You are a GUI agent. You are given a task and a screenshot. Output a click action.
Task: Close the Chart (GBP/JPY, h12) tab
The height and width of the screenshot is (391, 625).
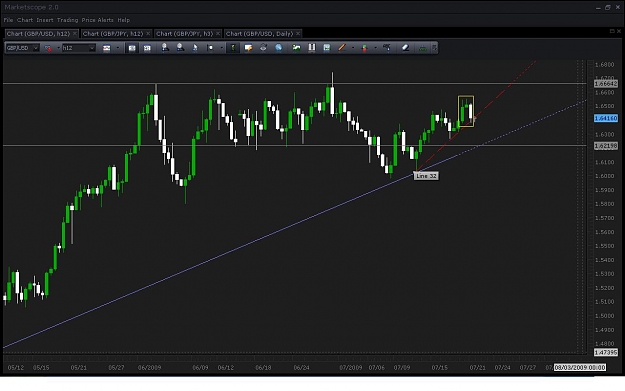(148, 33)
